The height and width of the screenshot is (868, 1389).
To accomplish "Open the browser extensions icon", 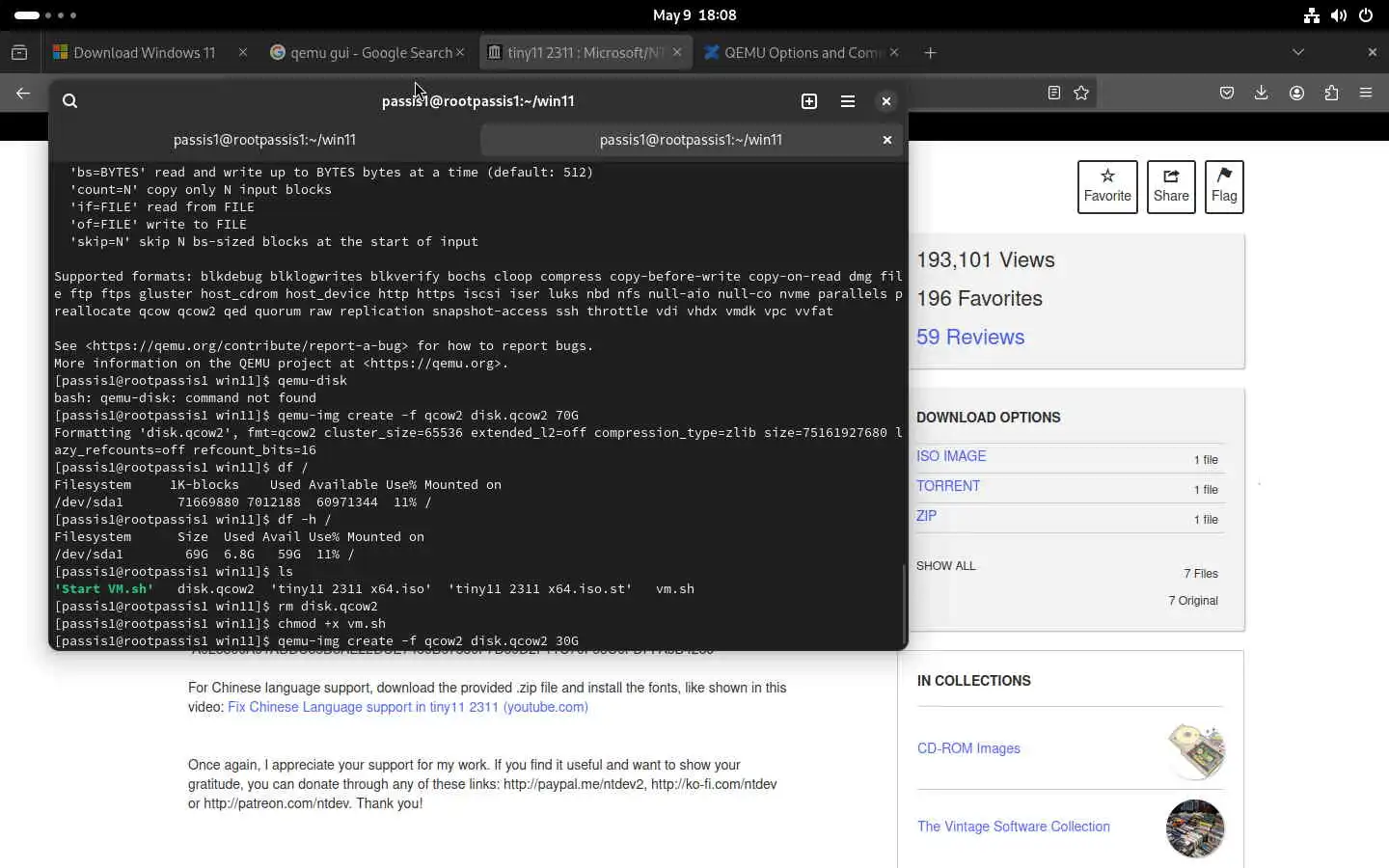I will point(1331,94).
